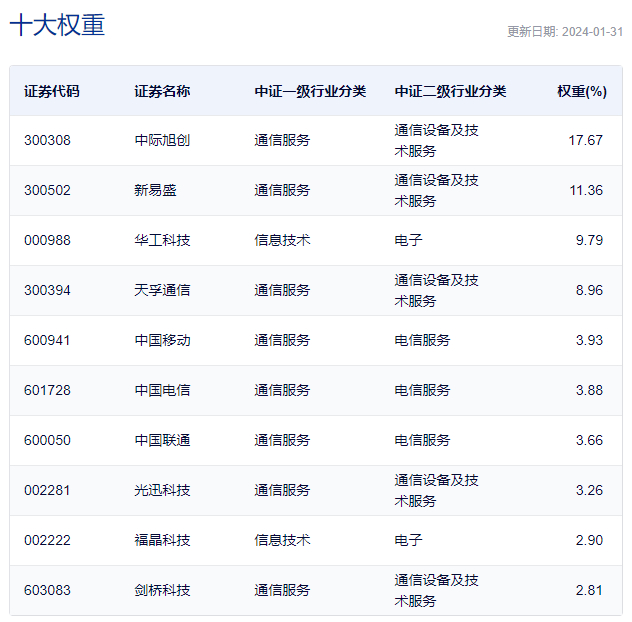Viewport: 632px width, 622px height.
Task: Click 剑桥科技 in the table
Action: click(162, 590)
